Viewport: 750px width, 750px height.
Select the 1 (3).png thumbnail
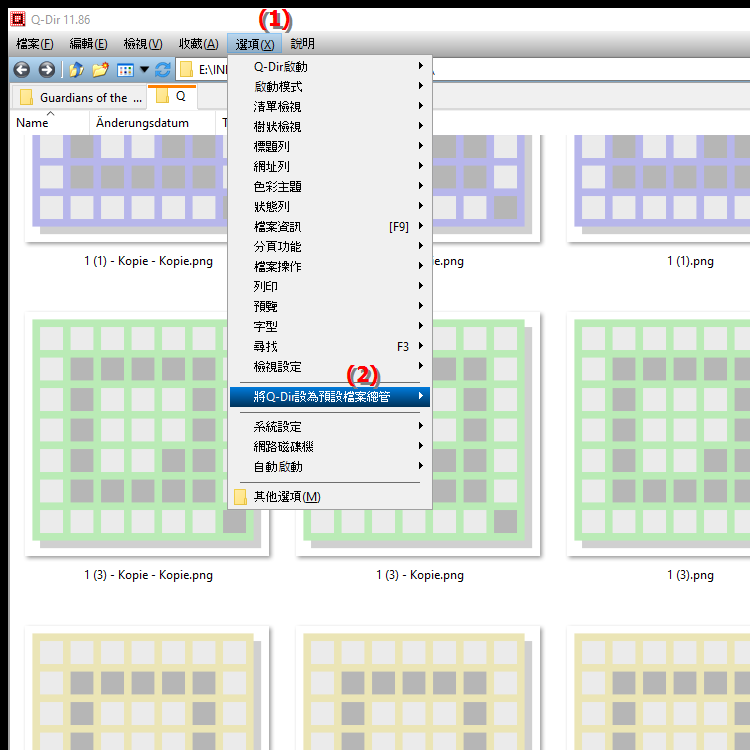[660, 434]
